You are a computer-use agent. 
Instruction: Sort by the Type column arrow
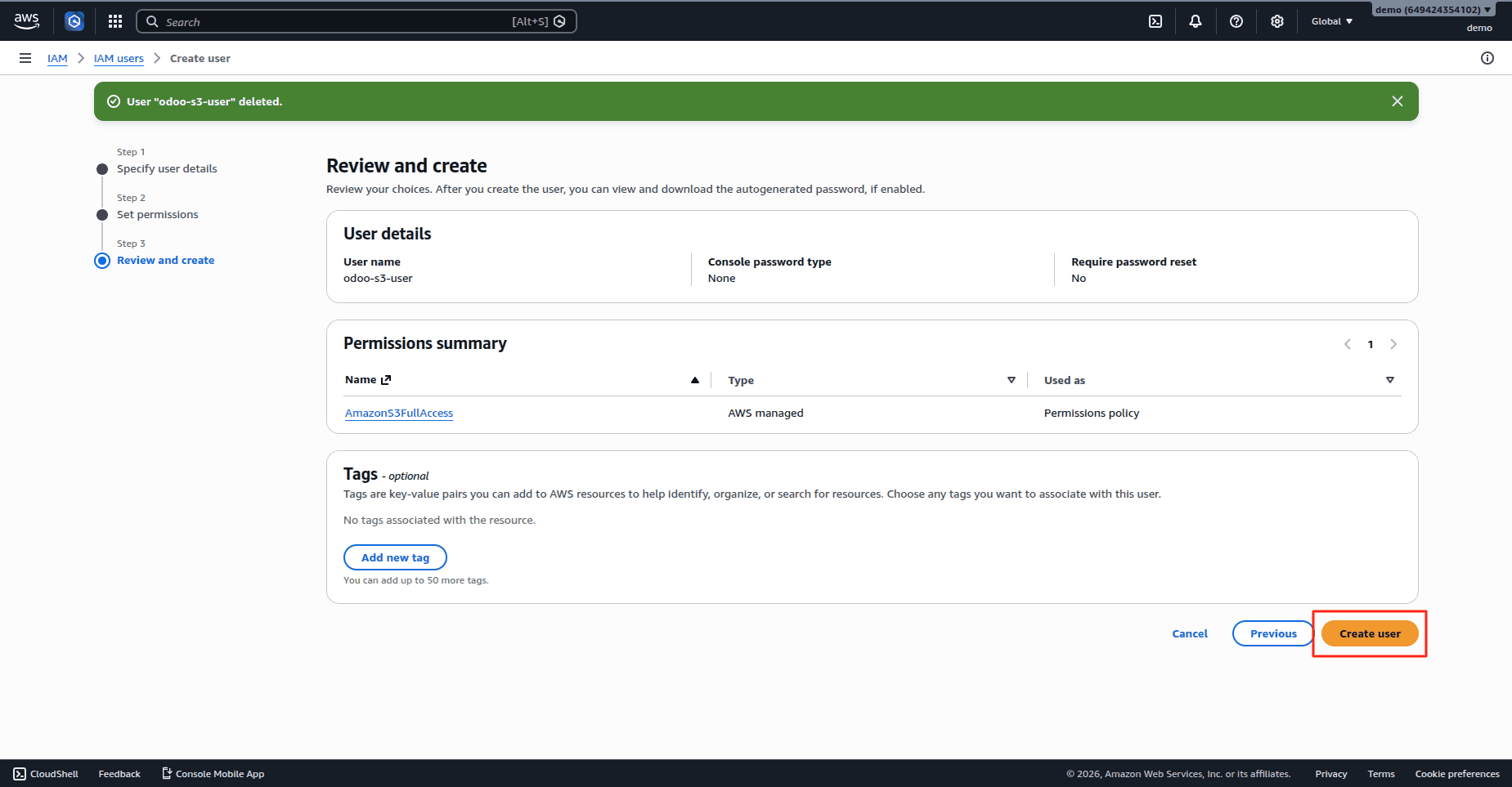pos(1012,380)
